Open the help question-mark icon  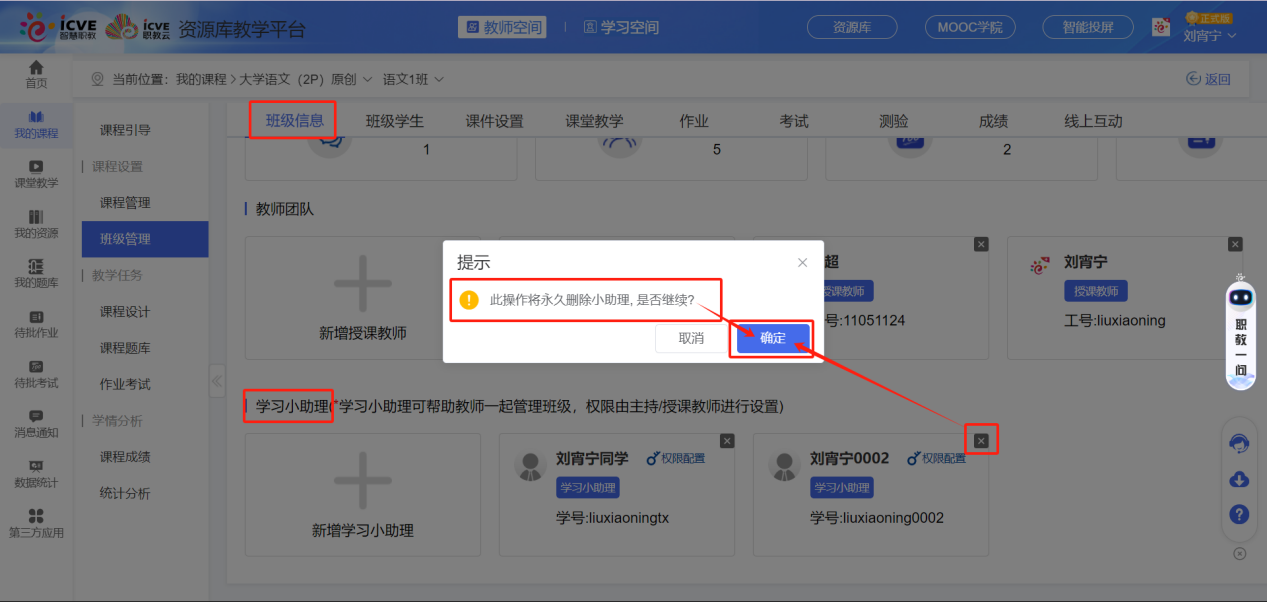(1239, 514)
